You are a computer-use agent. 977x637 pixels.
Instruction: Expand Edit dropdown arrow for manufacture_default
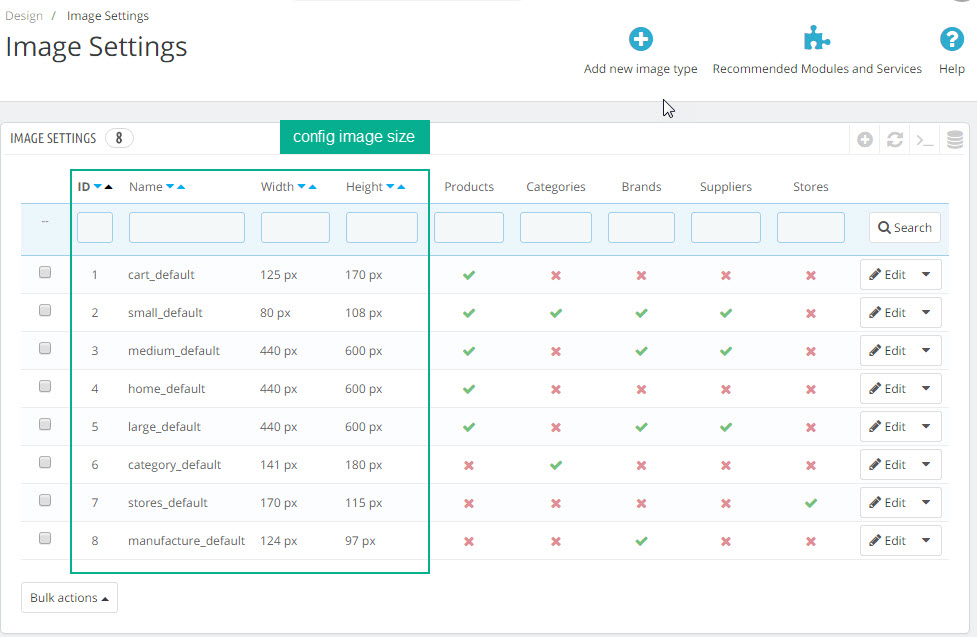click(927, 540)
